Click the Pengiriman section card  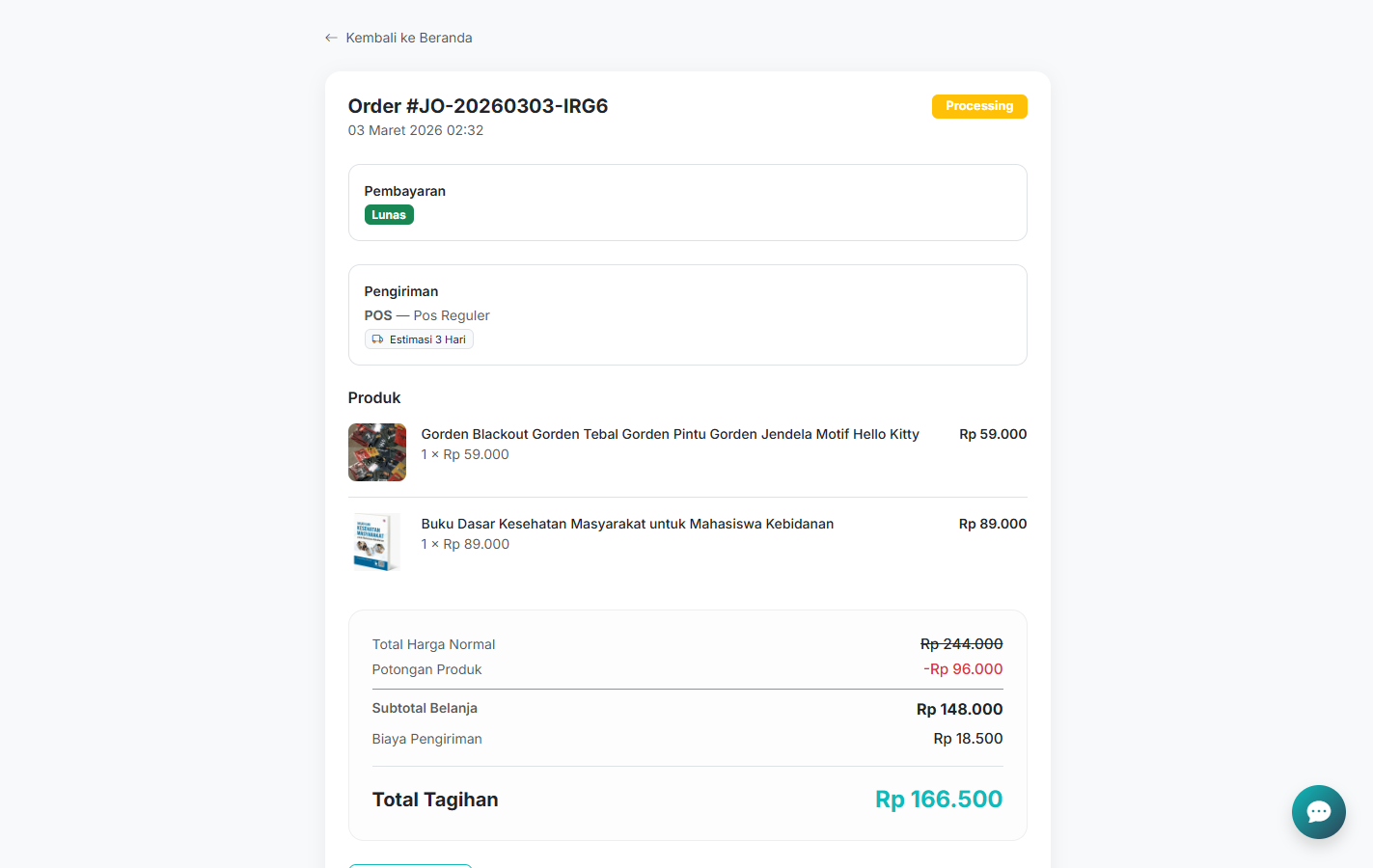(x=687, y=314)
